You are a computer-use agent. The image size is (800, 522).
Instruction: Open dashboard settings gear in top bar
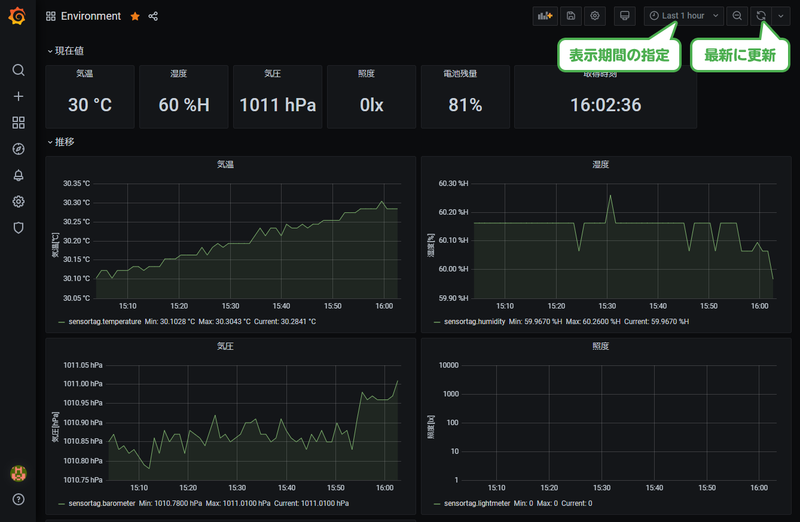(595, 16)
